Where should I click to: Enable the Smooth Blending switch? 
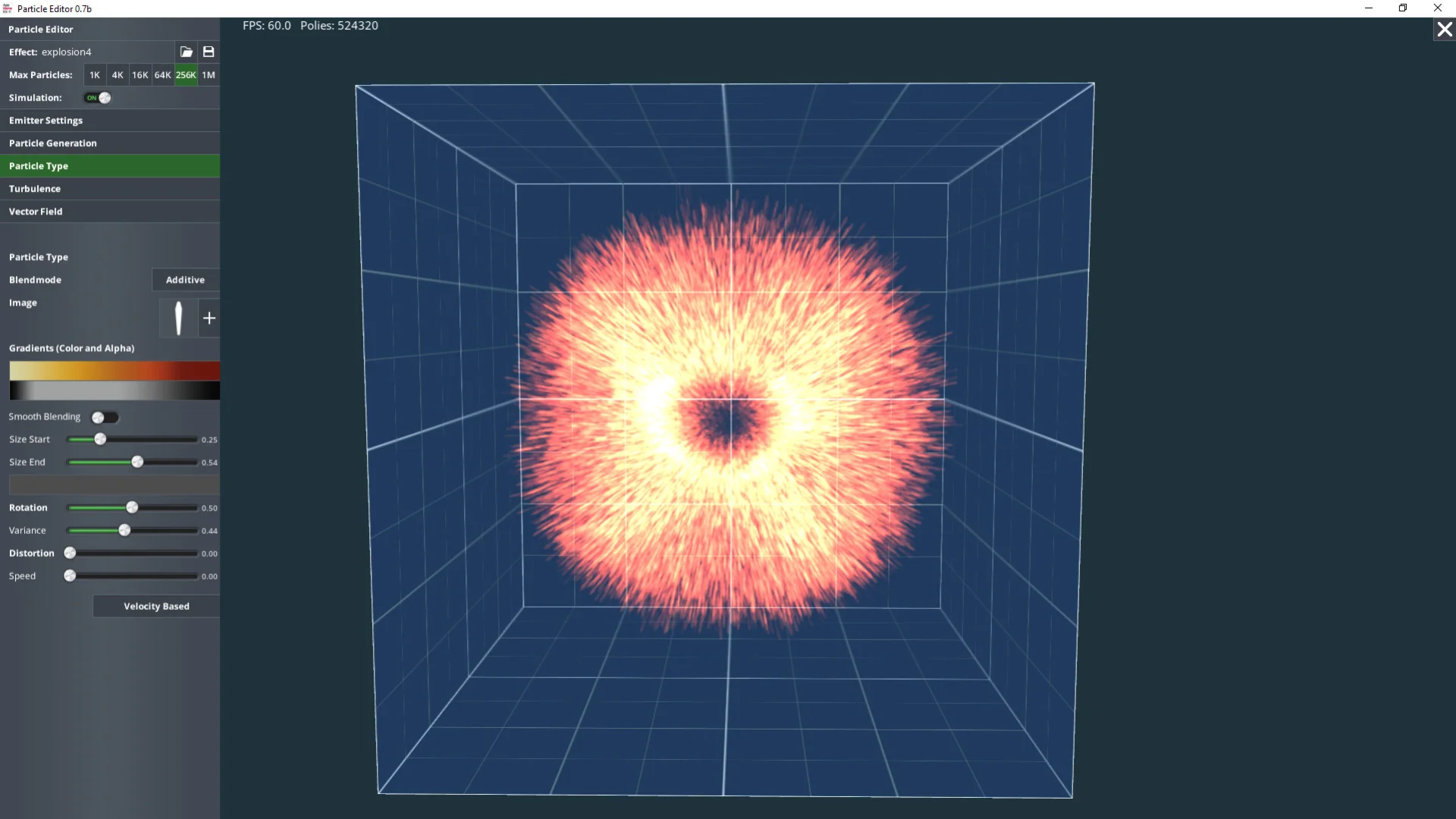pyautogui.click(x=105, y=417)
